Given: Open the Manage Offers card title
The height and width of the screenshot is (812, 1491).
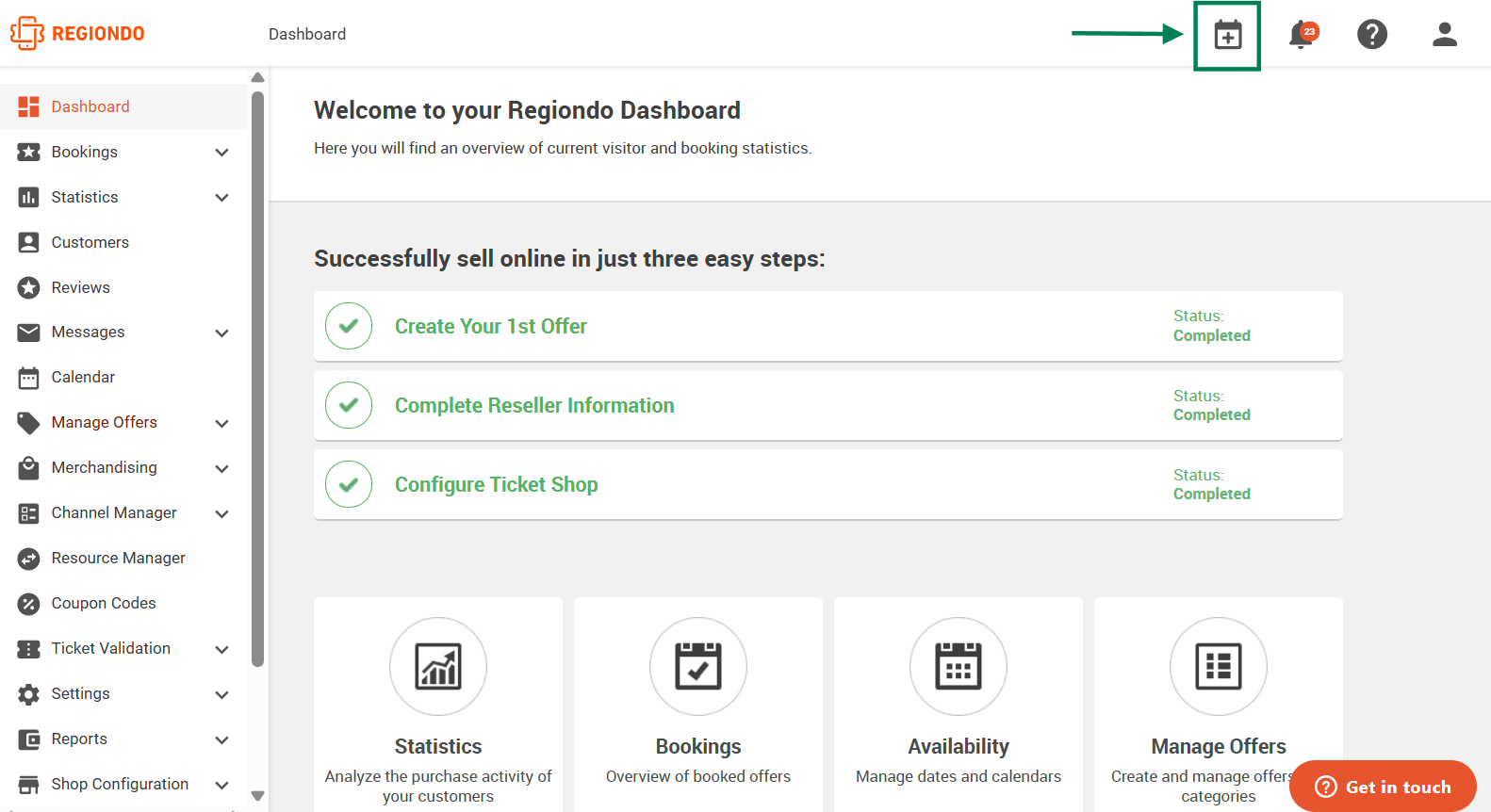Looking at the screenshot, I should [x=1219, y=746].
